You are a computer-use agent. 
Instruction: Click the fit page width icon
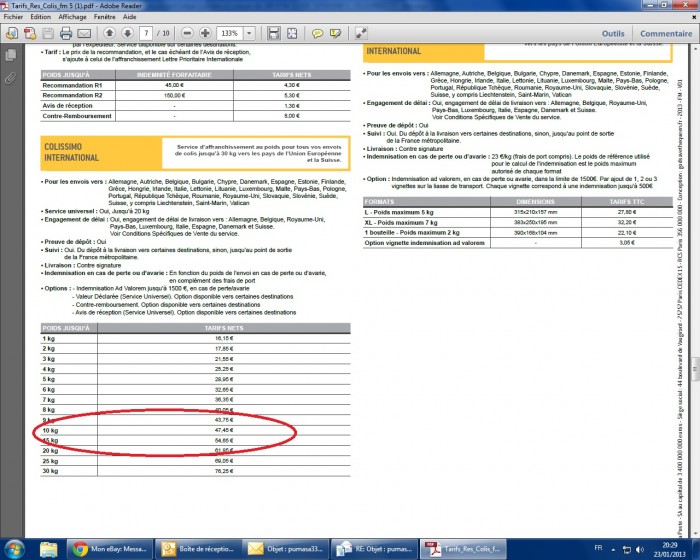274,33
